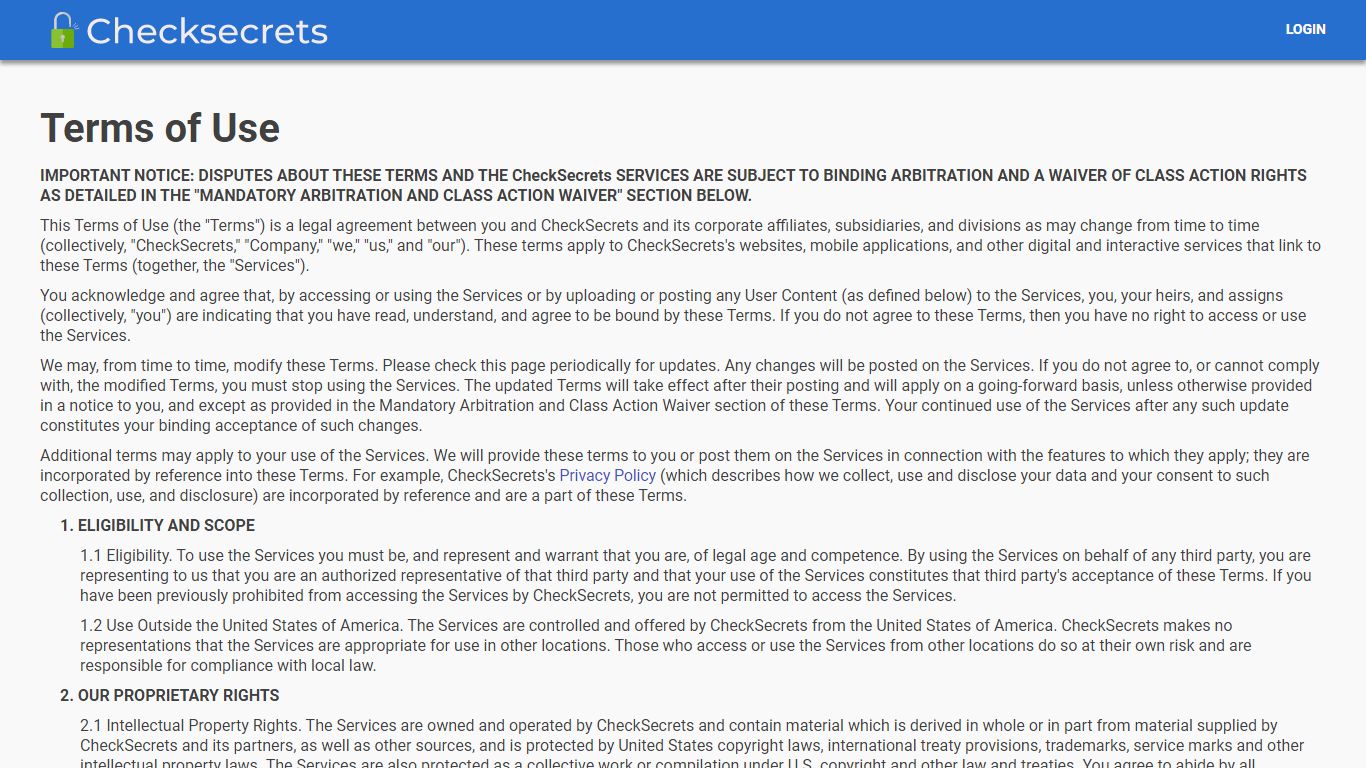Screen dimensions: 1366x768
Task: Click the LOGIN button
Action: tap(1305, 30)
